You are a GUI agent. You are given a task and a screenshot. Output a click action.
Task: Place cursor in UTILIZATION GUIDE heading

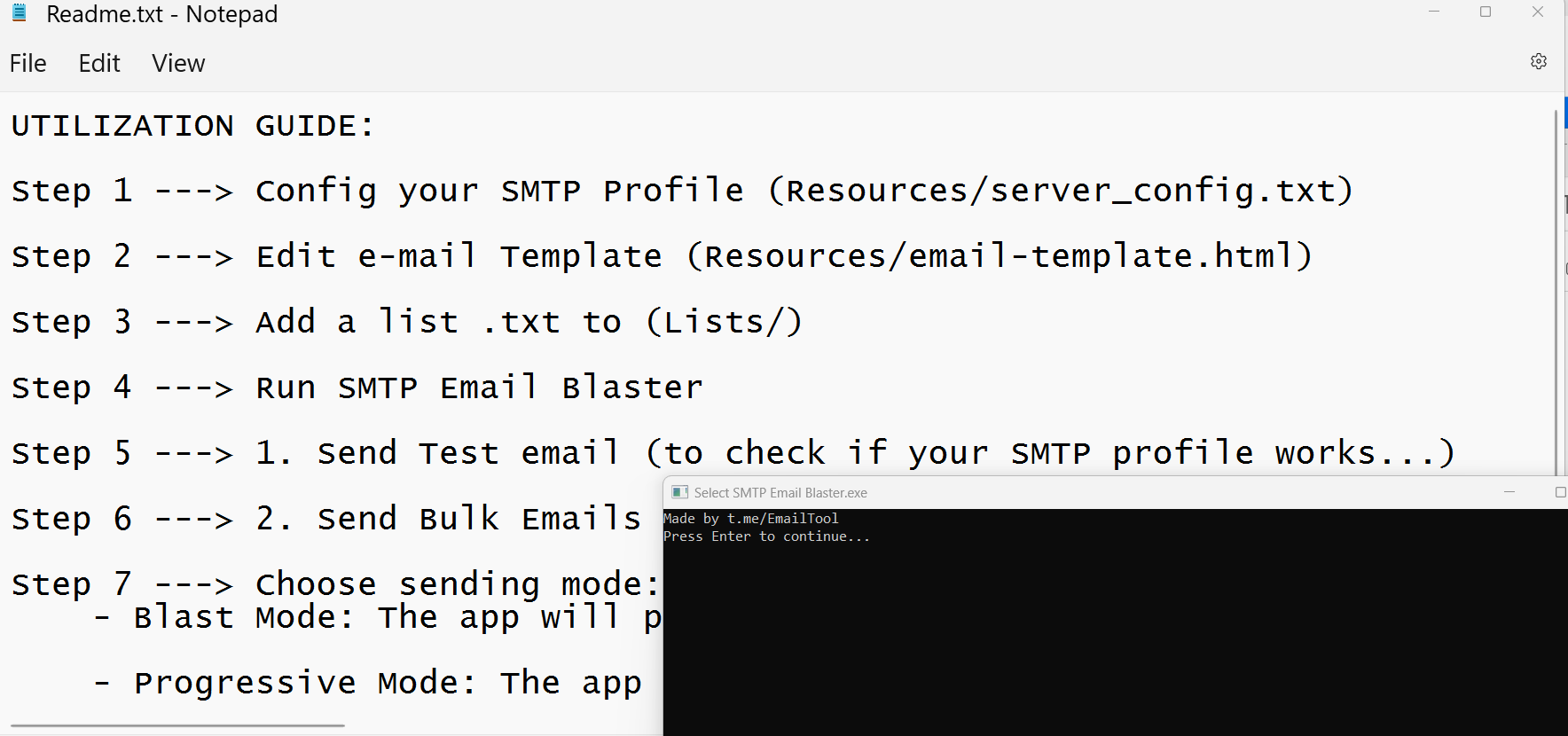pyautogui.click(x=193, y=126)
